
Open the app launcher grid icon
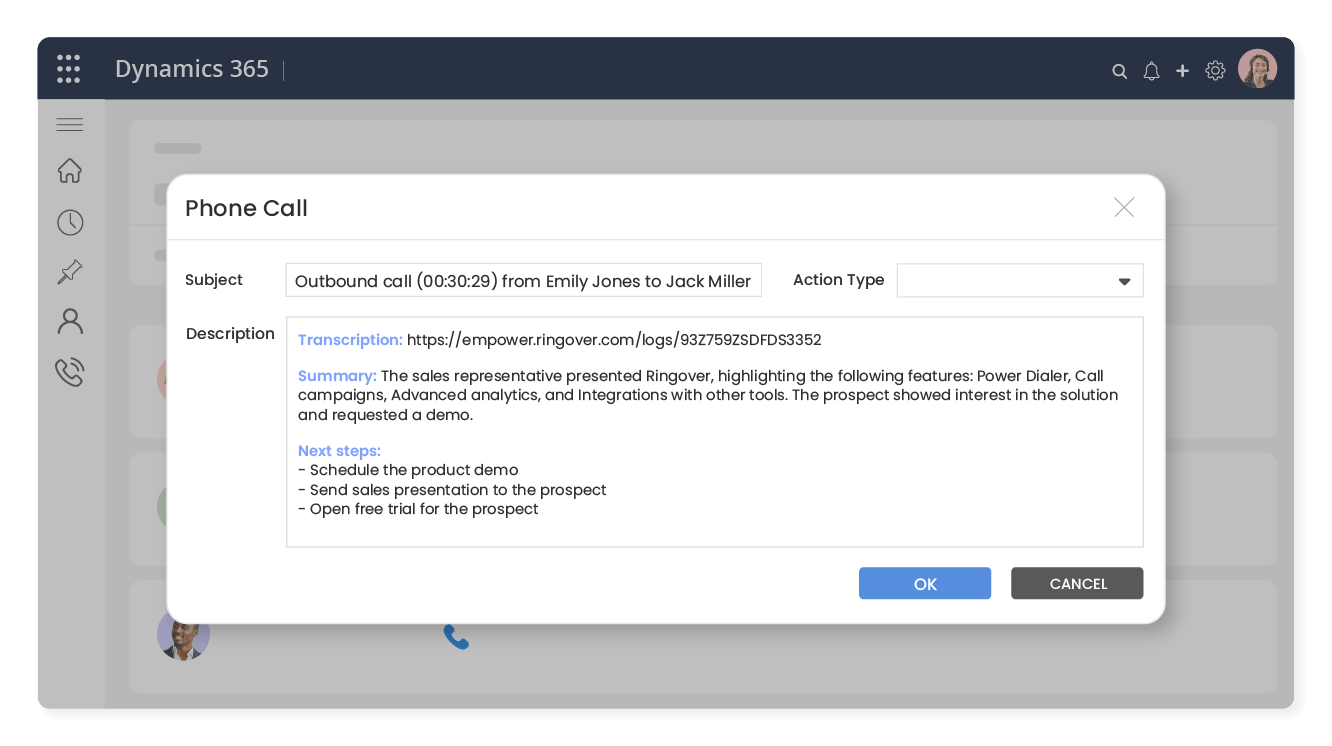(x=68, y=69)
